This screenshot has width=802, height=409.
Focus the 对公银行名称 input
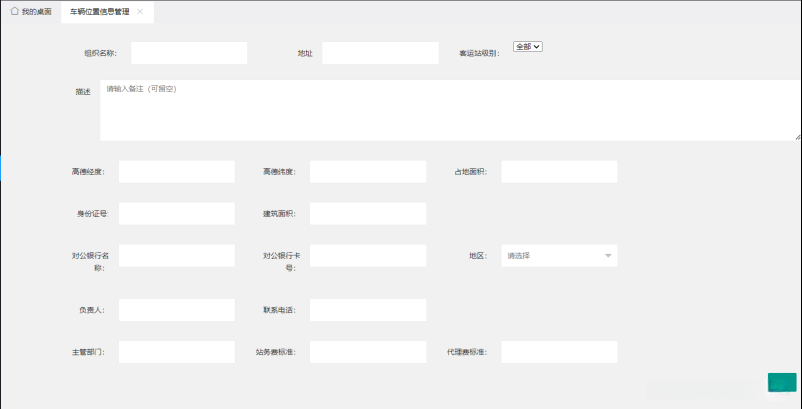pos(176,256)
